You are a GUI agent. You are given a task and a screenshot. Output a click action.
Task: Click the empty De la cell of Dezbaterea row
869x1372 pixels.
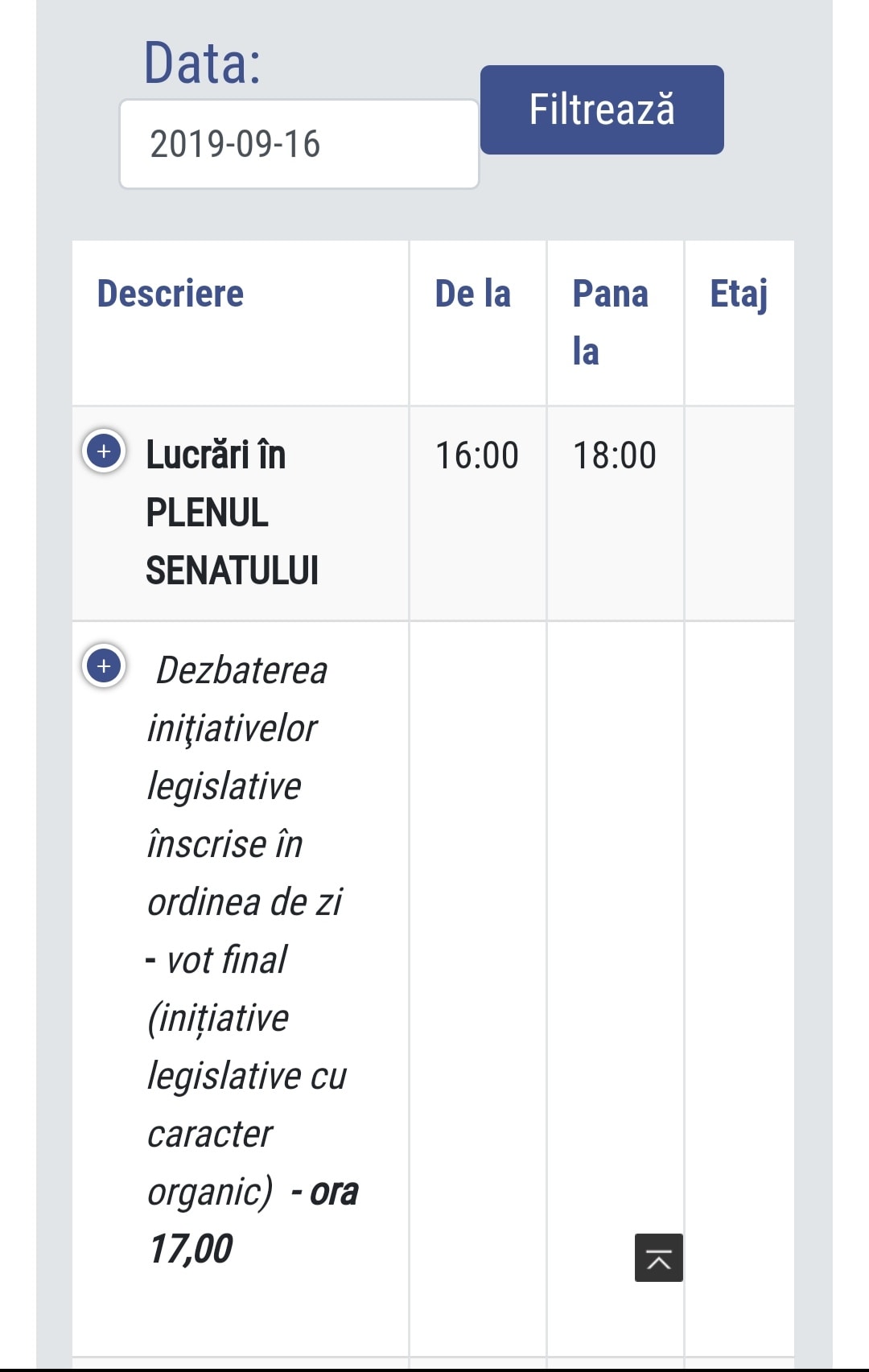478,988
